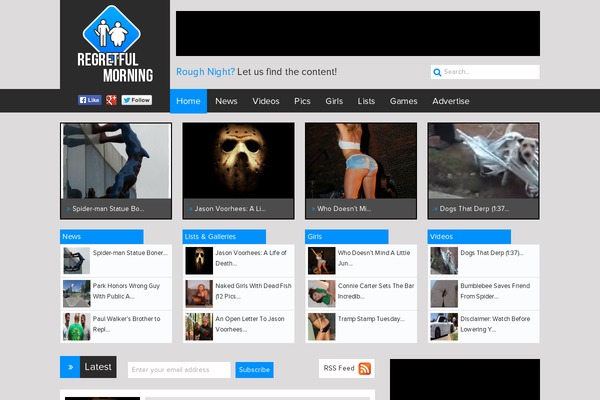600x400 pixels.
Task: Open the Games menu item
Action: pos(403,101)
